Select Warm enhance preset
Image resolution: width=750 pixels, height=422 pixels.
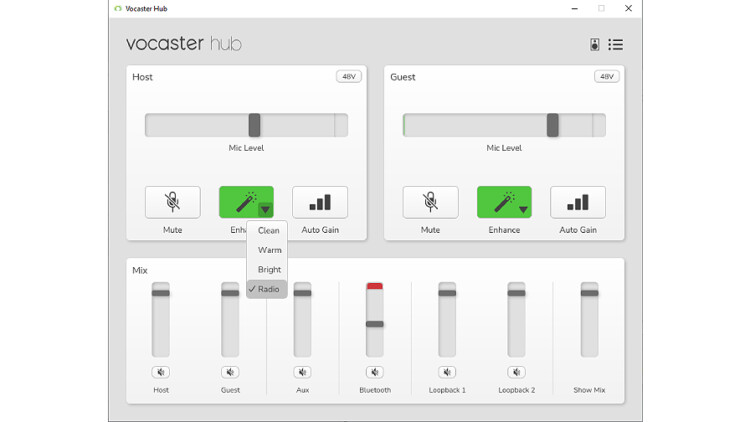coord(267,250)
